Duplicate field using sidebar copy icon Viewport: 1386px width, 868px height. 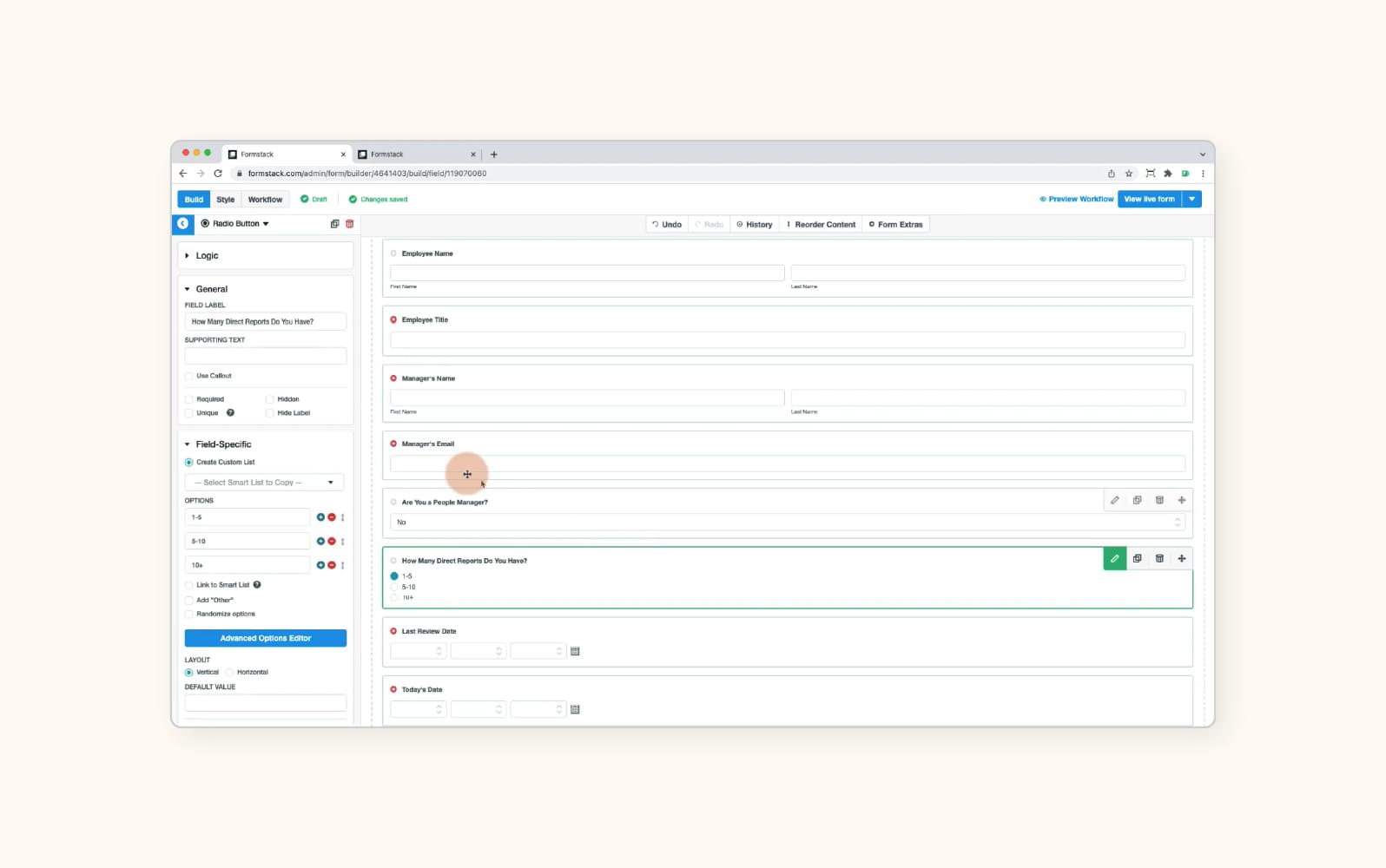click(334, 224)
